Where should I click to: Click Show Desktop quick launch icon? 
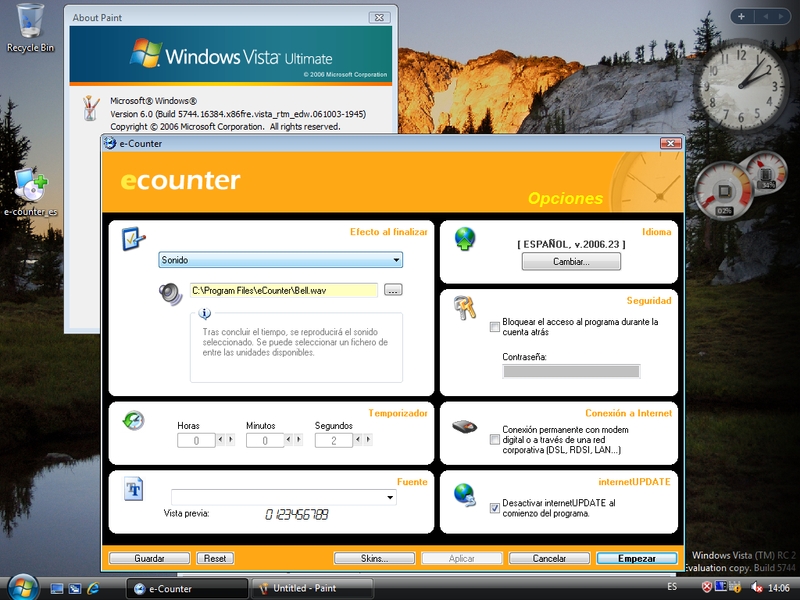(x=57, y=589)
